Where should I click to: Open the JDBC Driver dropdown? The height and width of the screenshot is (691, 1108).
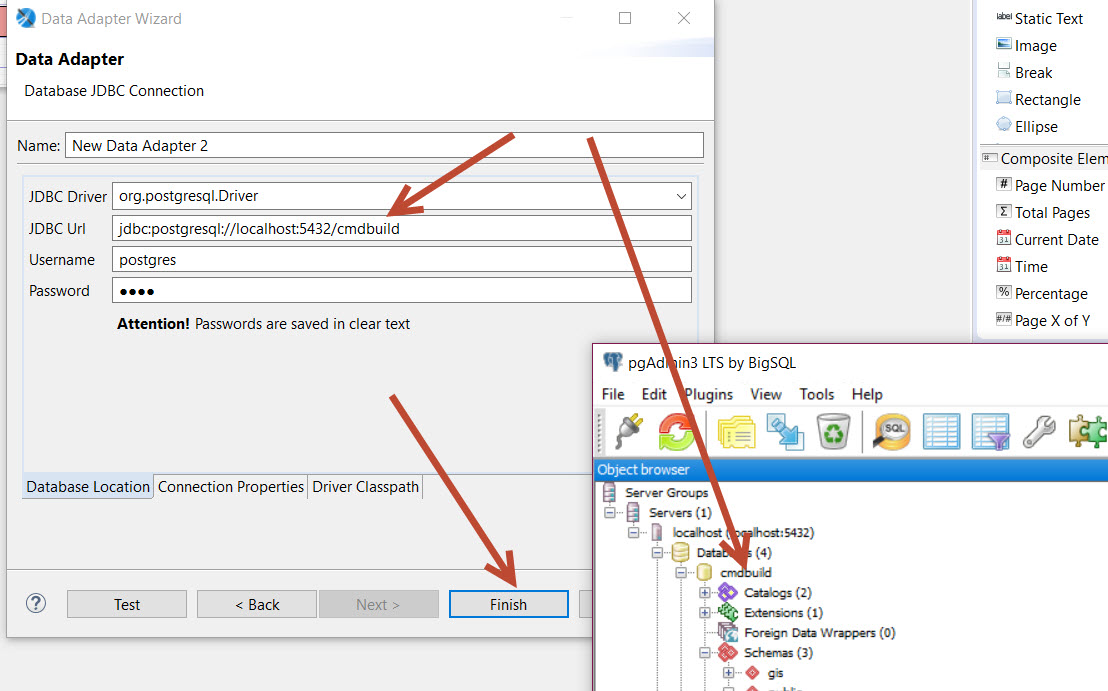(680, 196)
